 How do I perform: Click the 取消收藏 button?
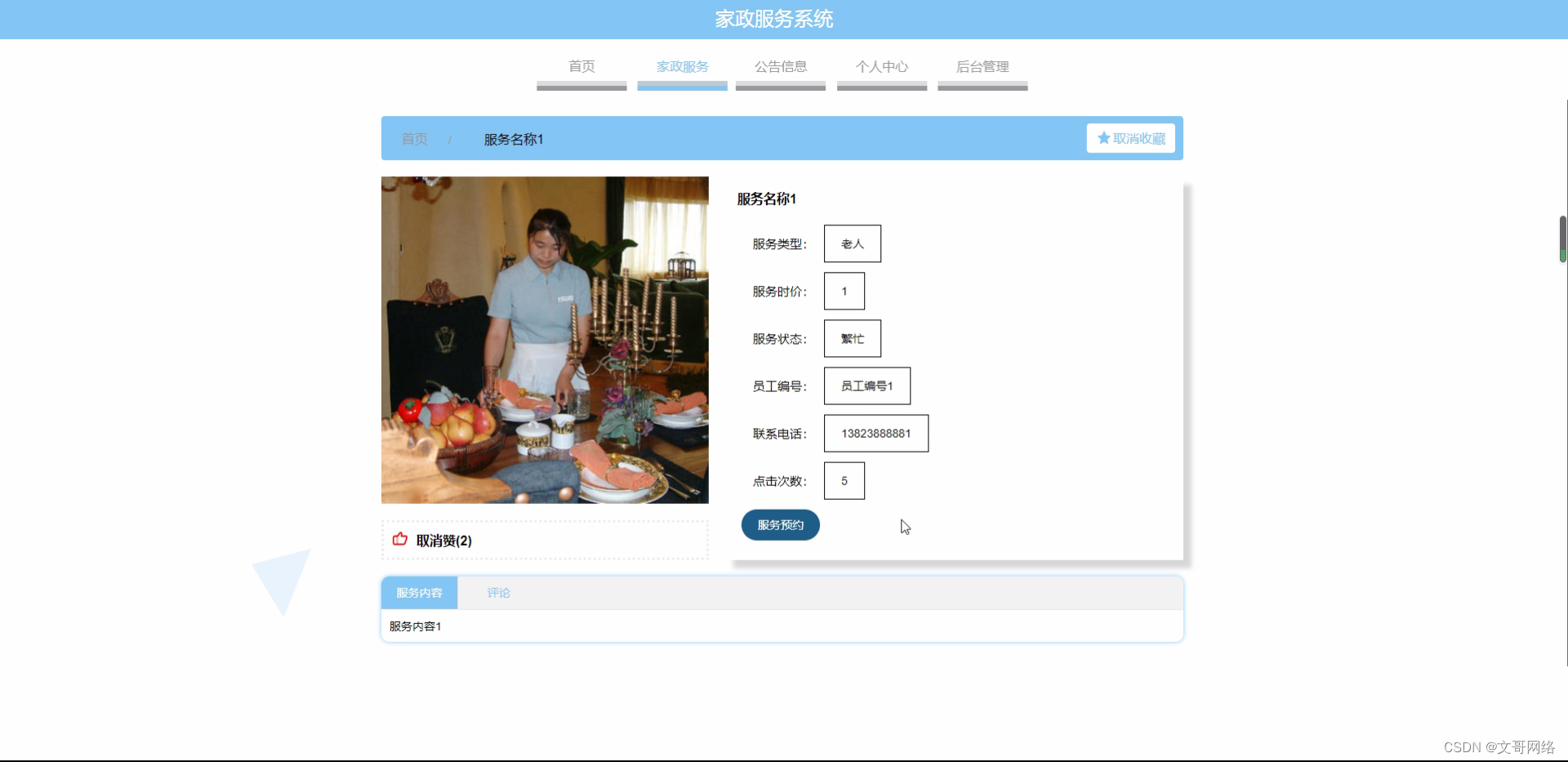coord(1130,138)
